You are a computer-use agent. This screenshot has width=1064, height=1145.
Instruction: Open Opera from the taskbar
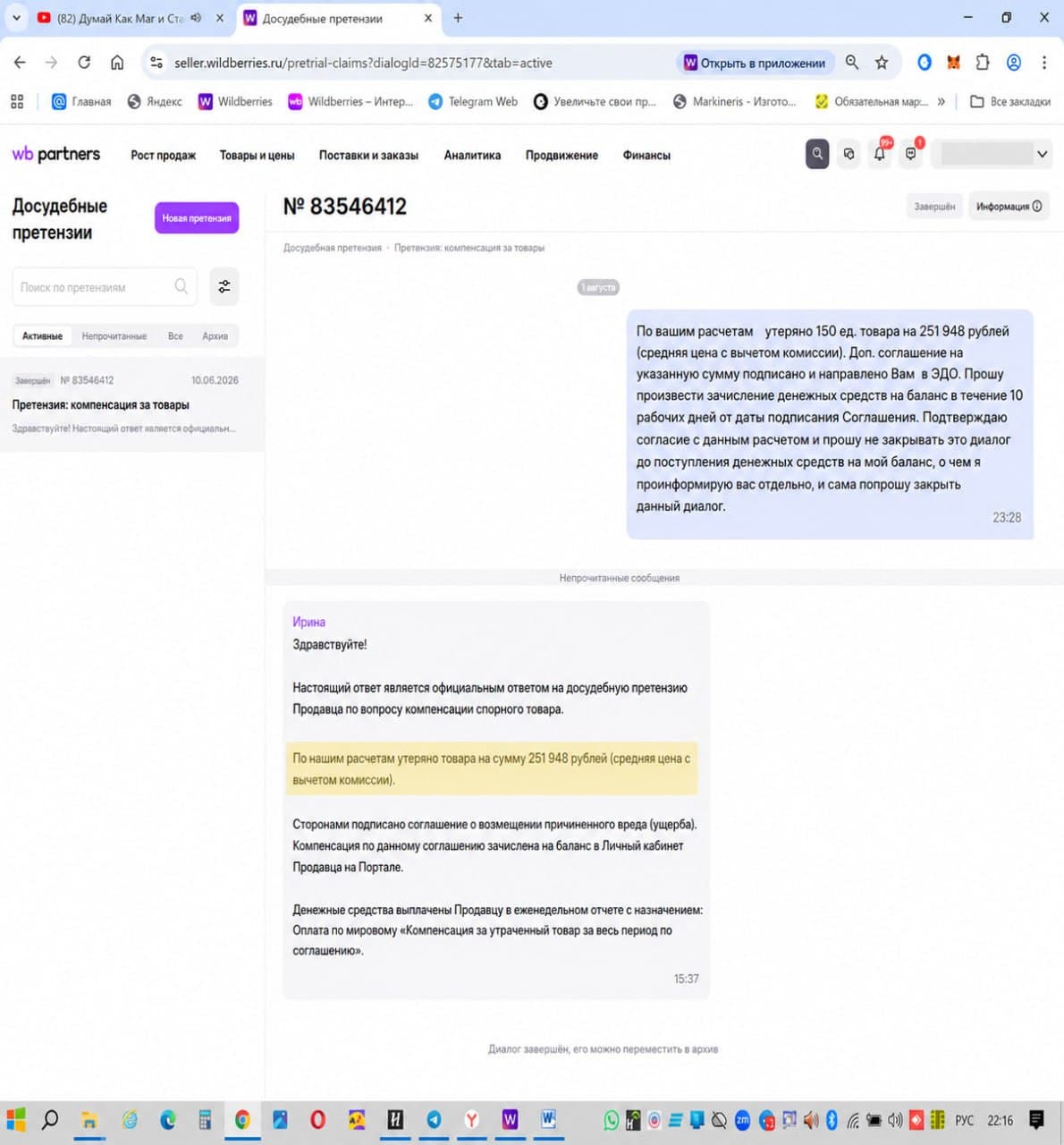[317, 1120]
